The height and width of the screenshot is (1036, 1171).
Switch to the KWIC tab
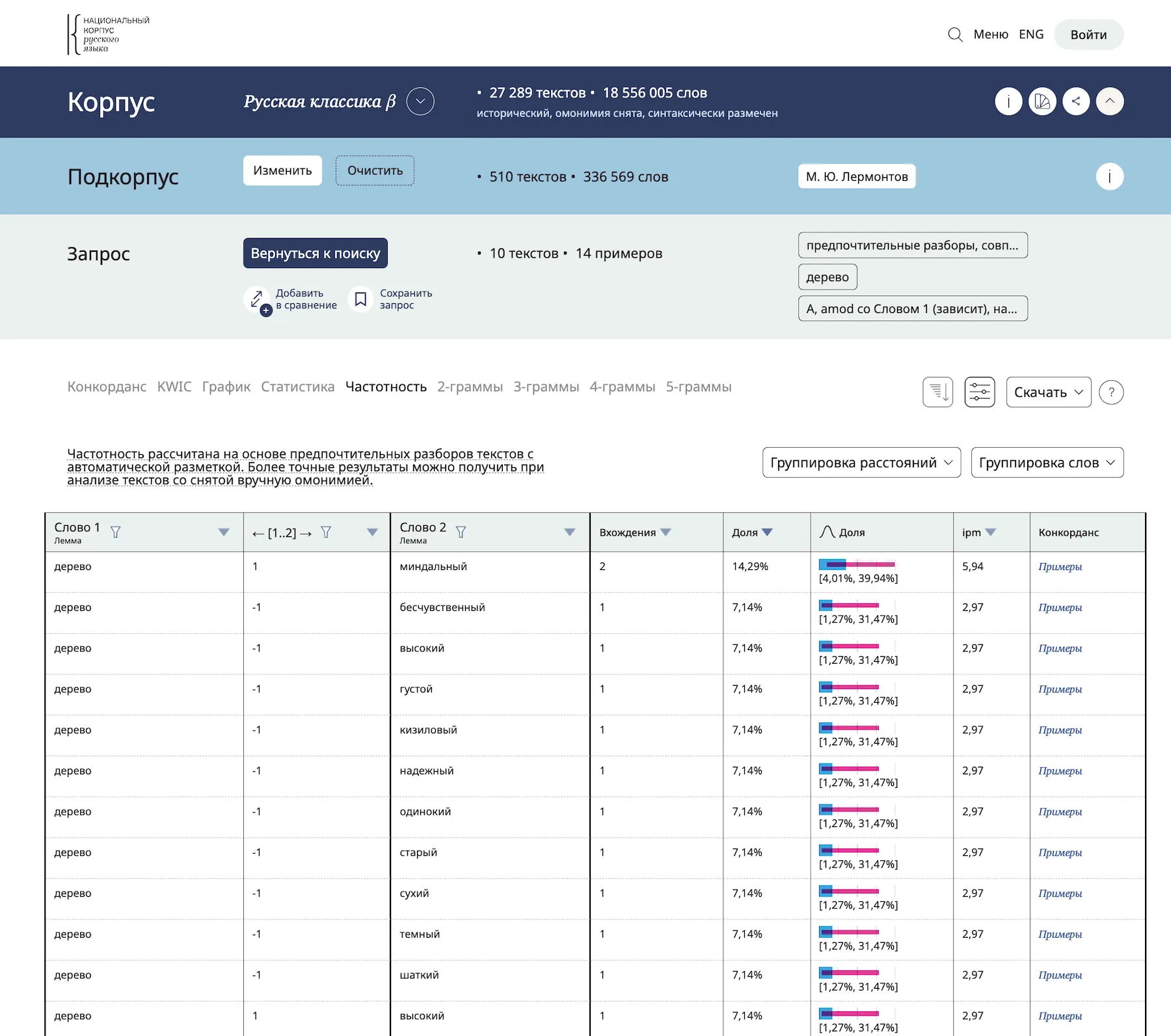click(174, 387)
